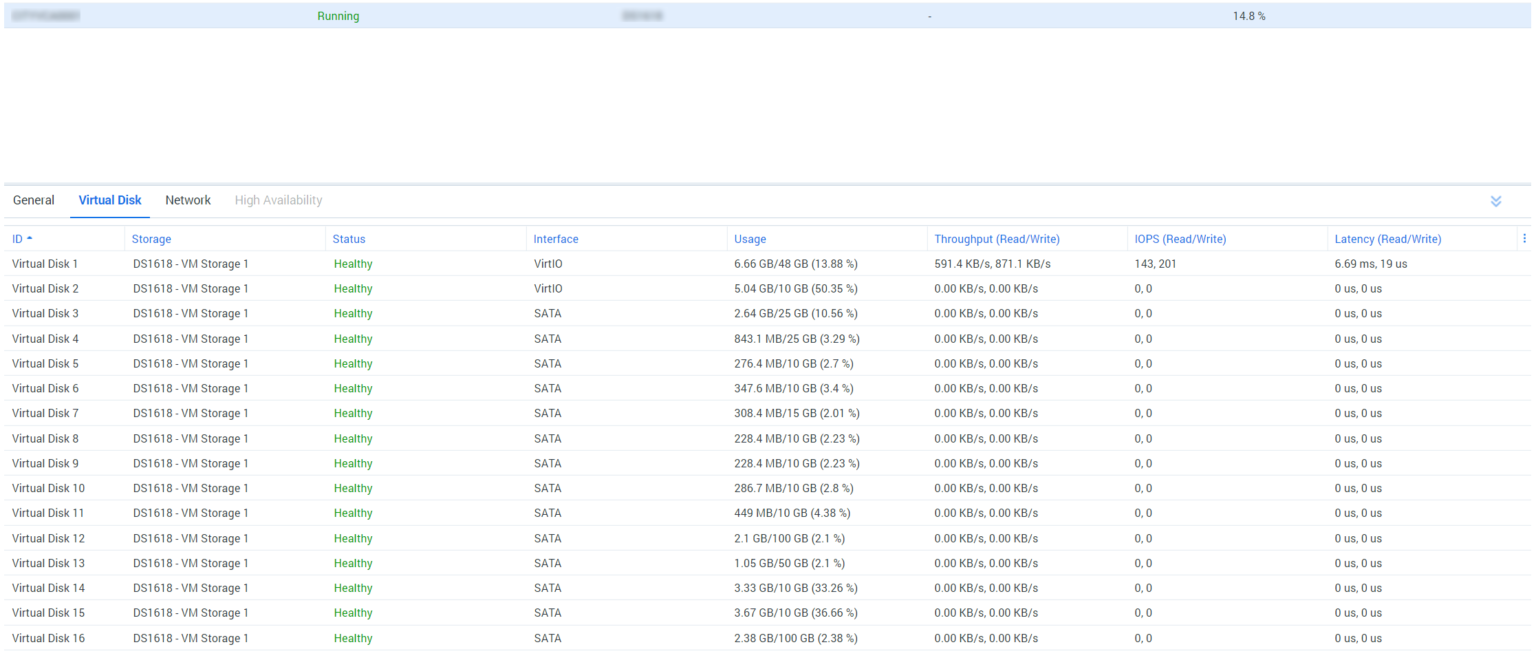Switch to the General tab
1536x658 pixels.
[x=33, y=200]
